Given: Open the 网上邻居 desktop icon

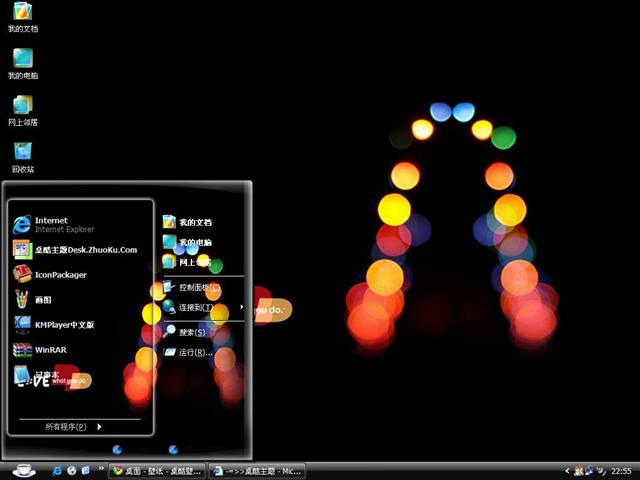Looking at the screenshot, I should (x=22, y=108).
